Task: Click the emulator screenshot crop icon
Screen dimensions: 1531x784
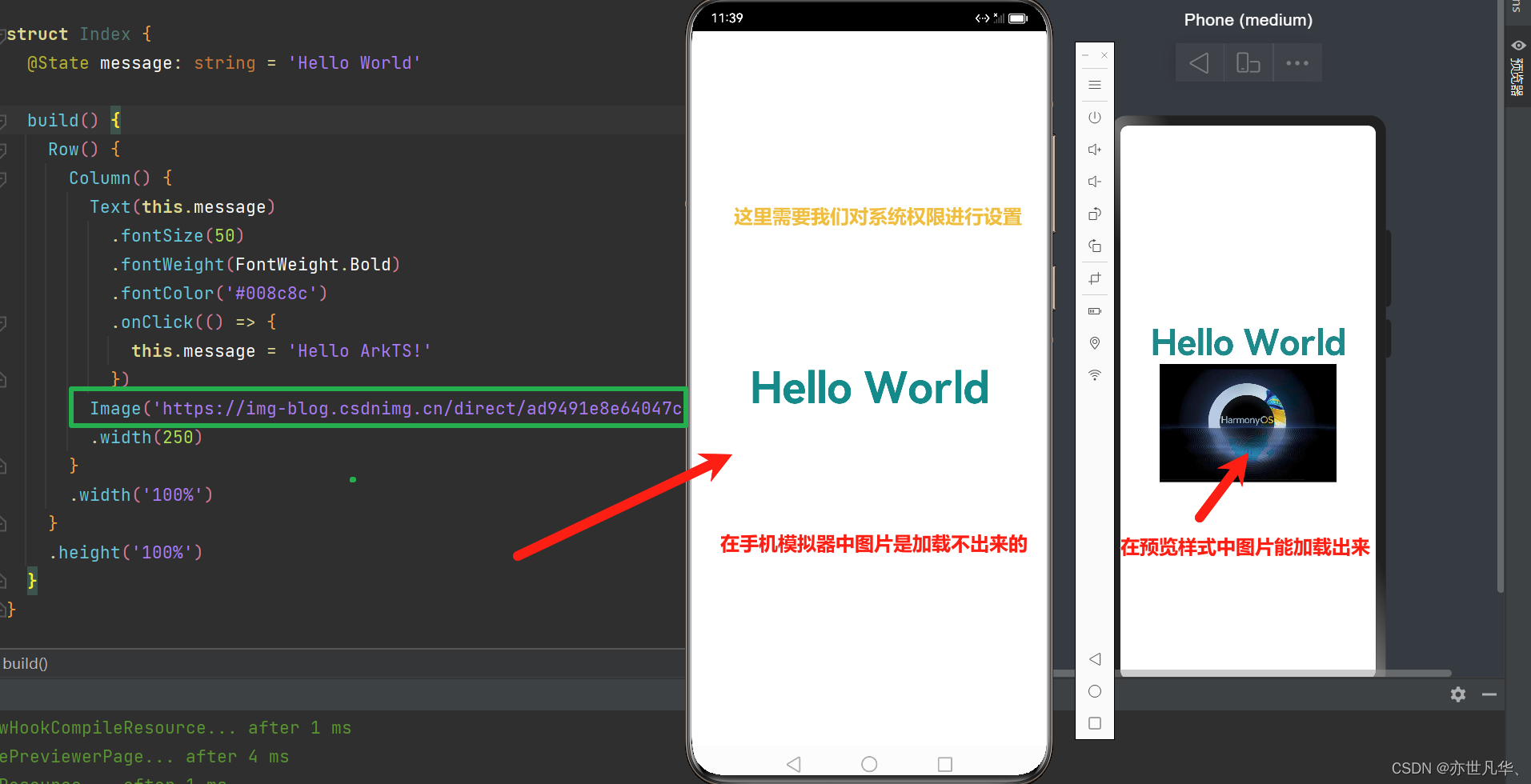Action: click(1095, 278)
